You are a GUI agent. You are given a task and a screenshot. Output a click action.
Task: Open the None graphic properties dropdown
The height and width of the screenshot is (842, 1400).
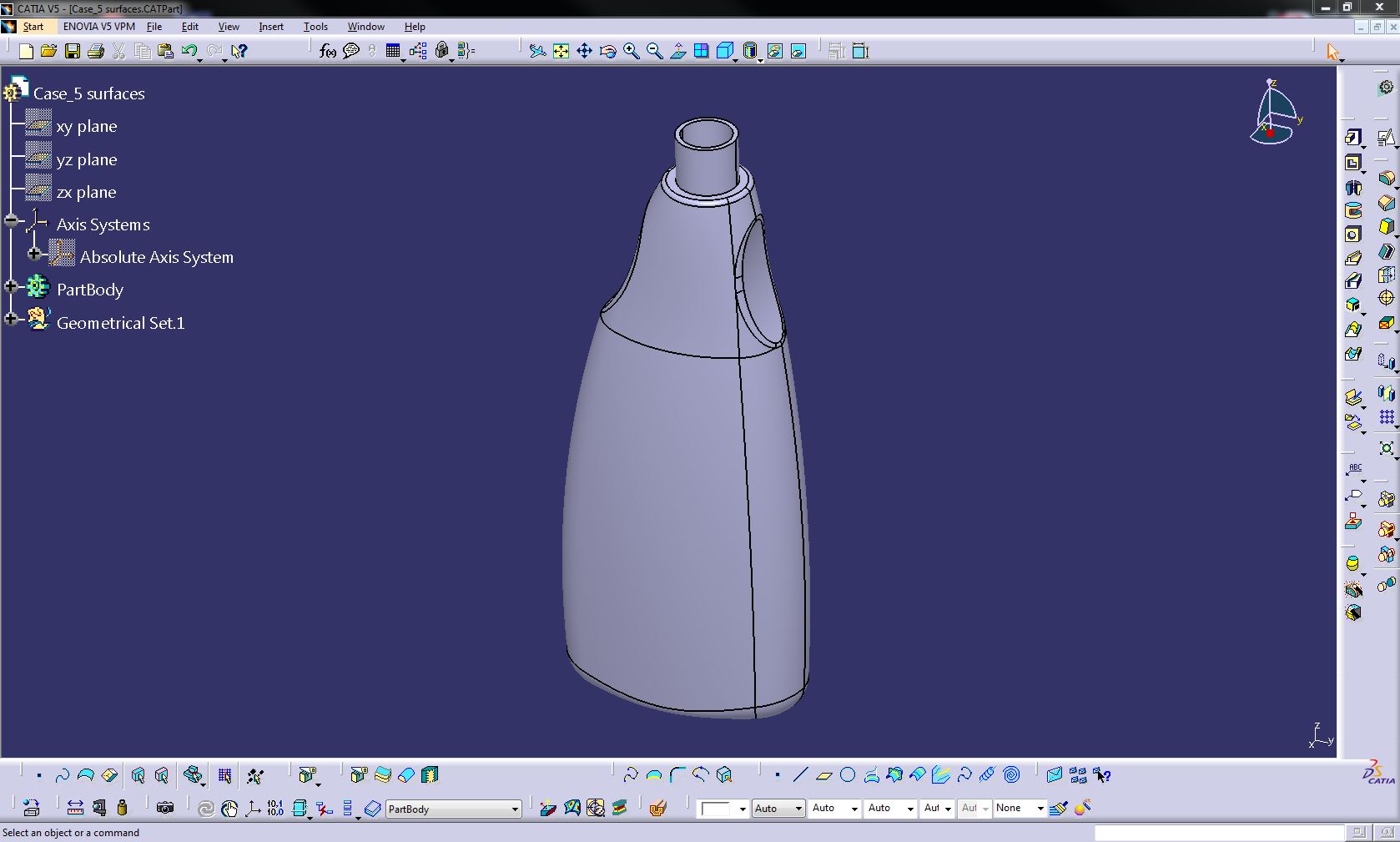click(x=1040, y=809)
